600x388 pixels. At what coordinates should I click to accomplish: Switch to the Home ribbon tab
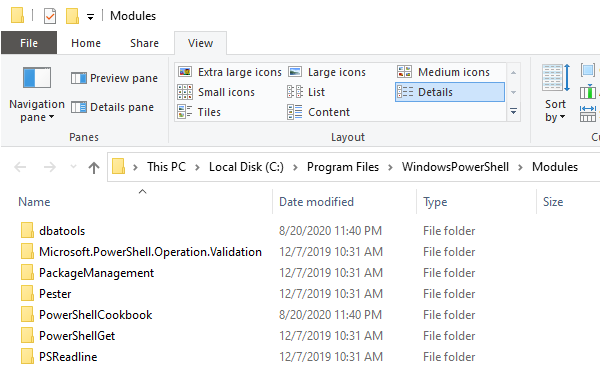86,43
